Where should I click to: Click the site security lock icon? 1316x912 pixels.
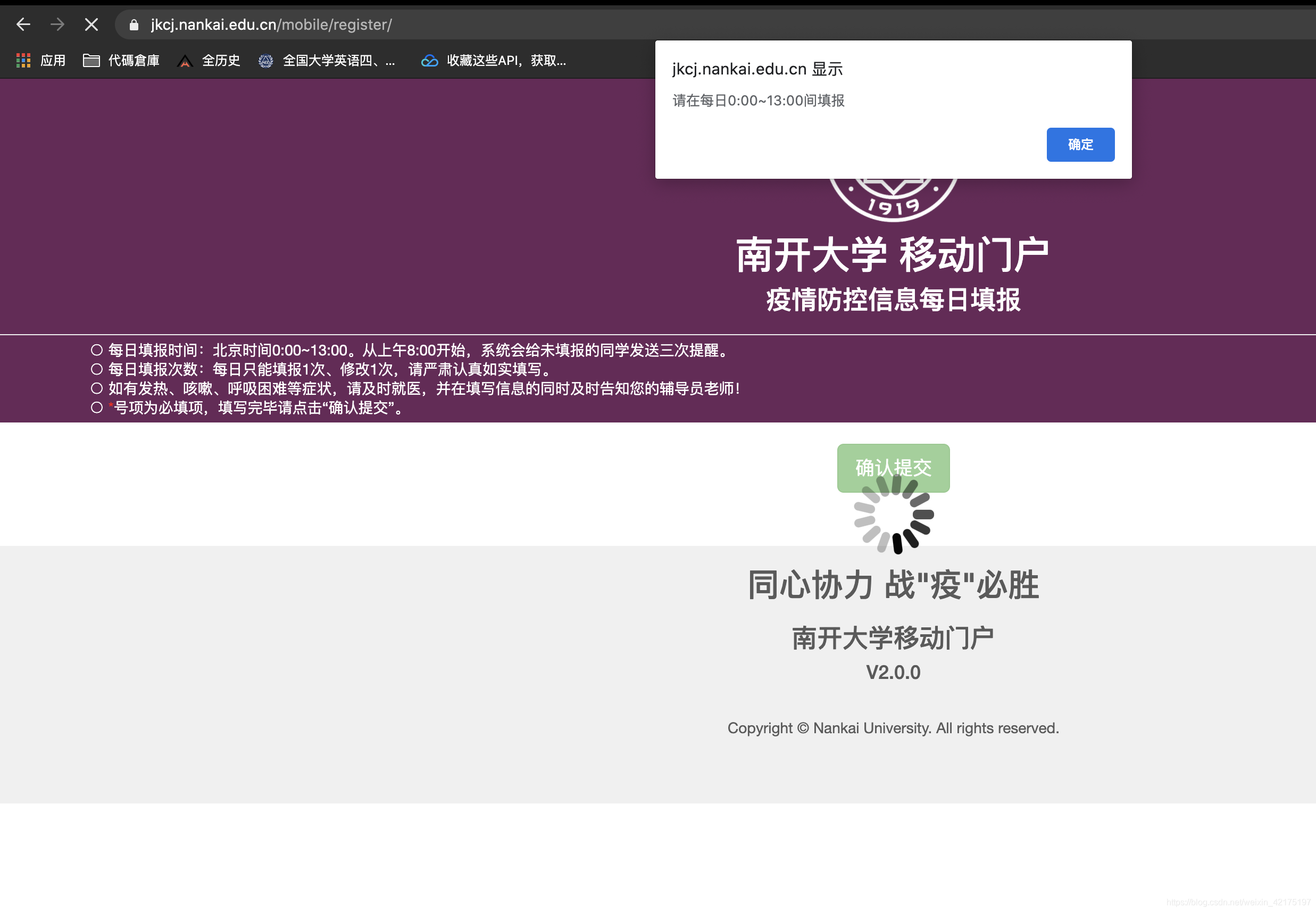coord(133,24)
